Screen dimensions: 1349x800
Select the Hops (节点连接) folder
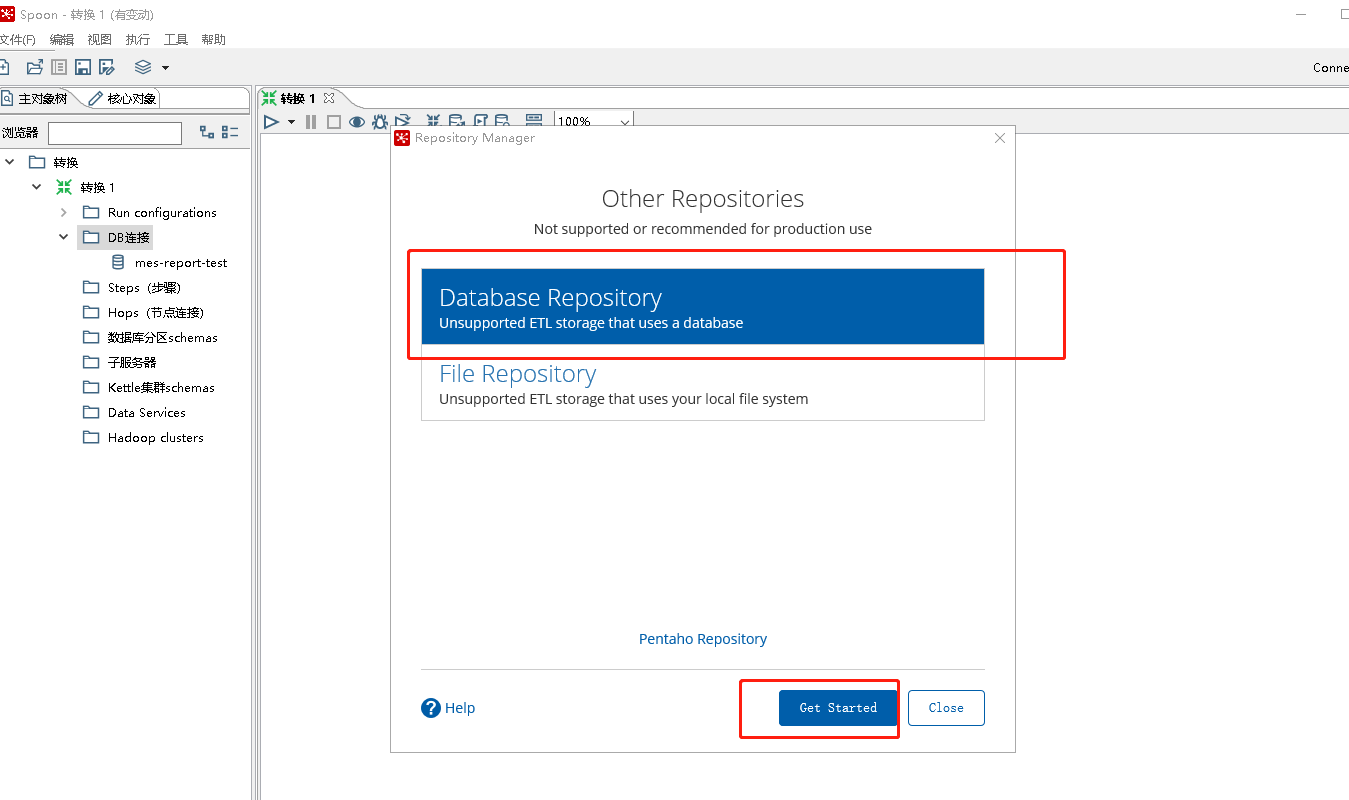point(156,312)
